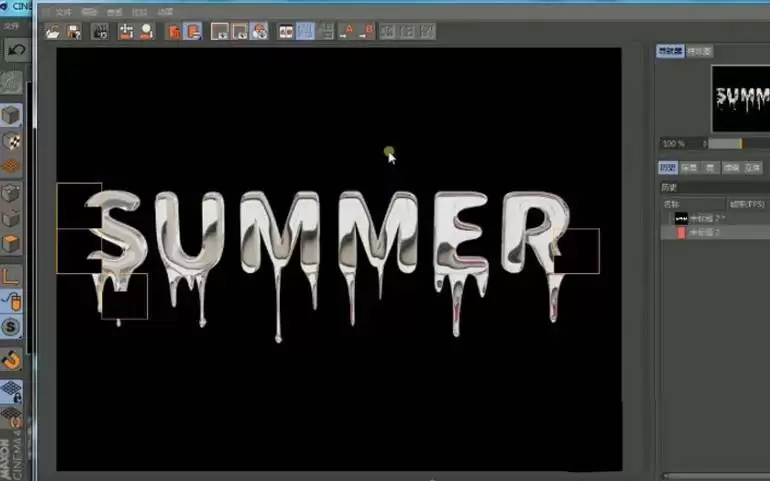This screenshot has width=770, height=481.
Task: Click the Navigator SUMMER preview thumbnail
Action: pos(741,98)
